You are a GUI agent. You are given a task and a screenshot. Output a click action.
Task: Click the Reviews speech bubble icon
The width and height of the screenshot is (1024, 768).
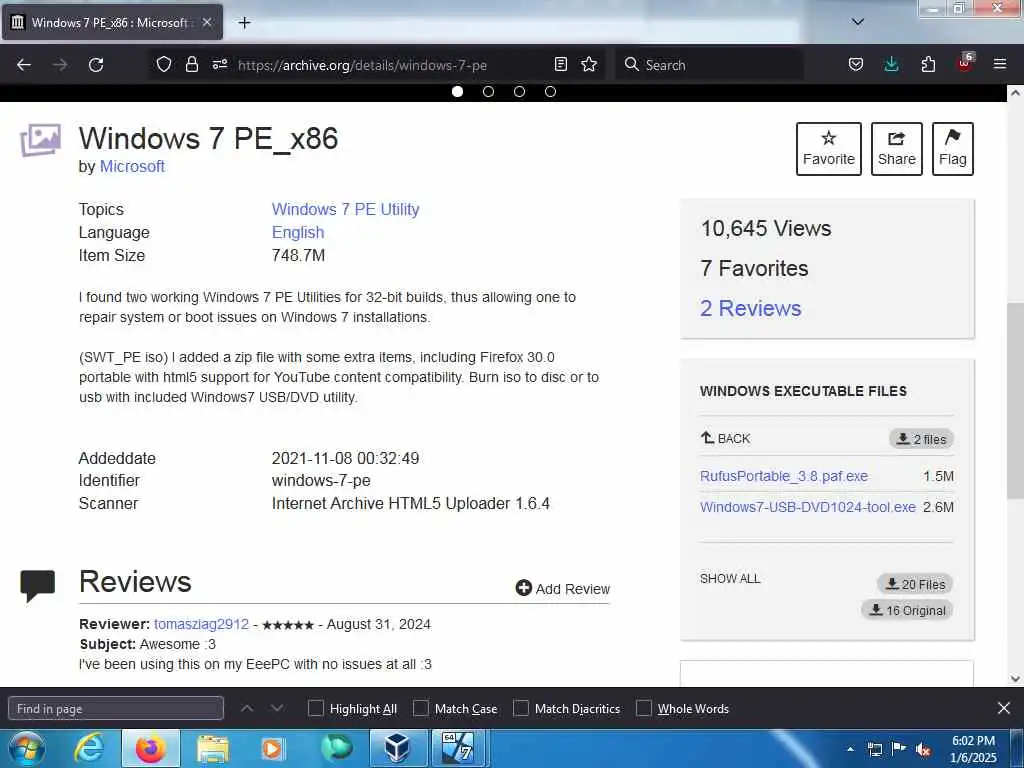point(38,586)
